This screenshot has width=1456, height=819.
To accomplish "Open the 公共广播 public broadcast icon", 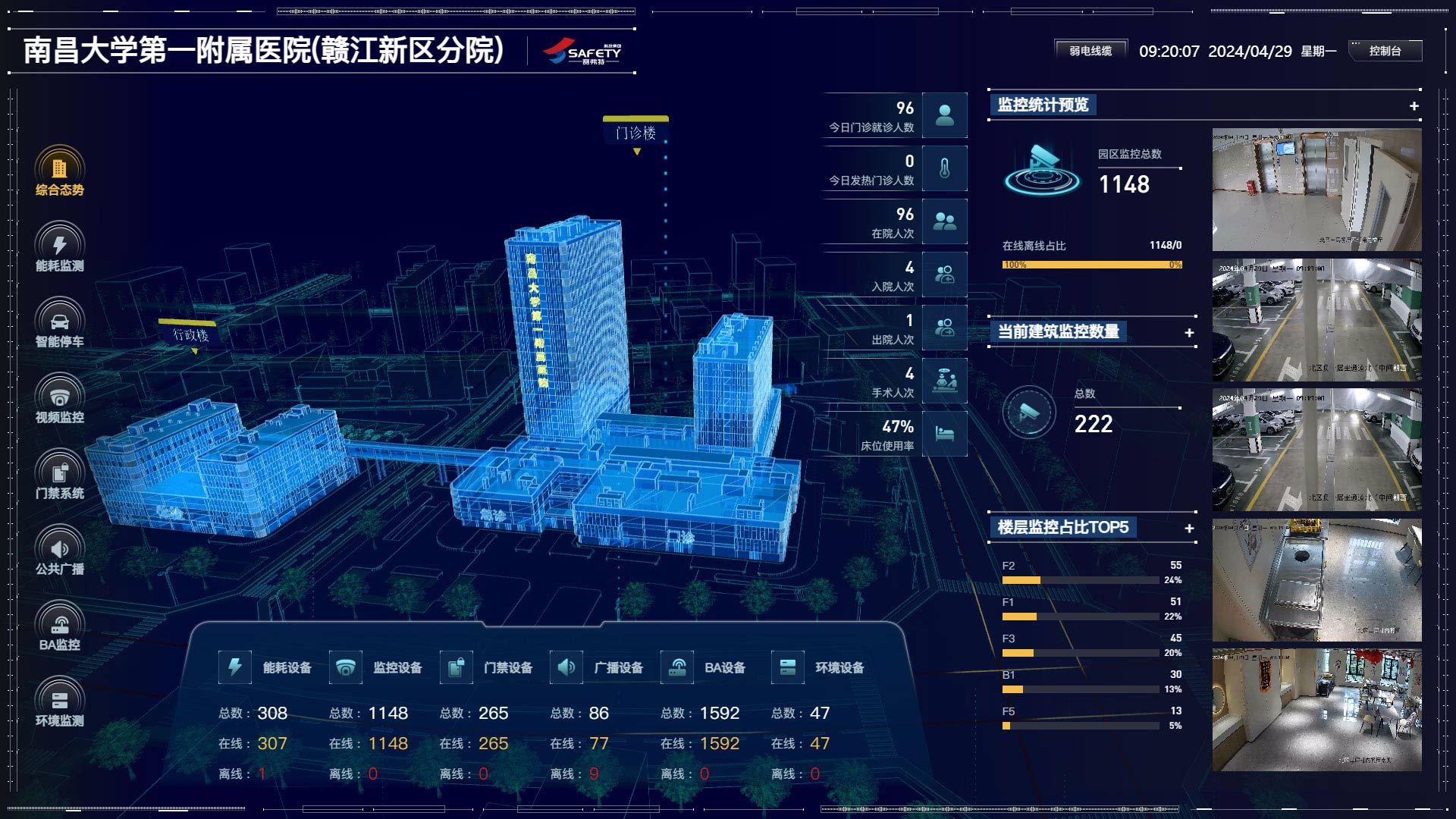I will pyautogui.click(x=59, y=548).
